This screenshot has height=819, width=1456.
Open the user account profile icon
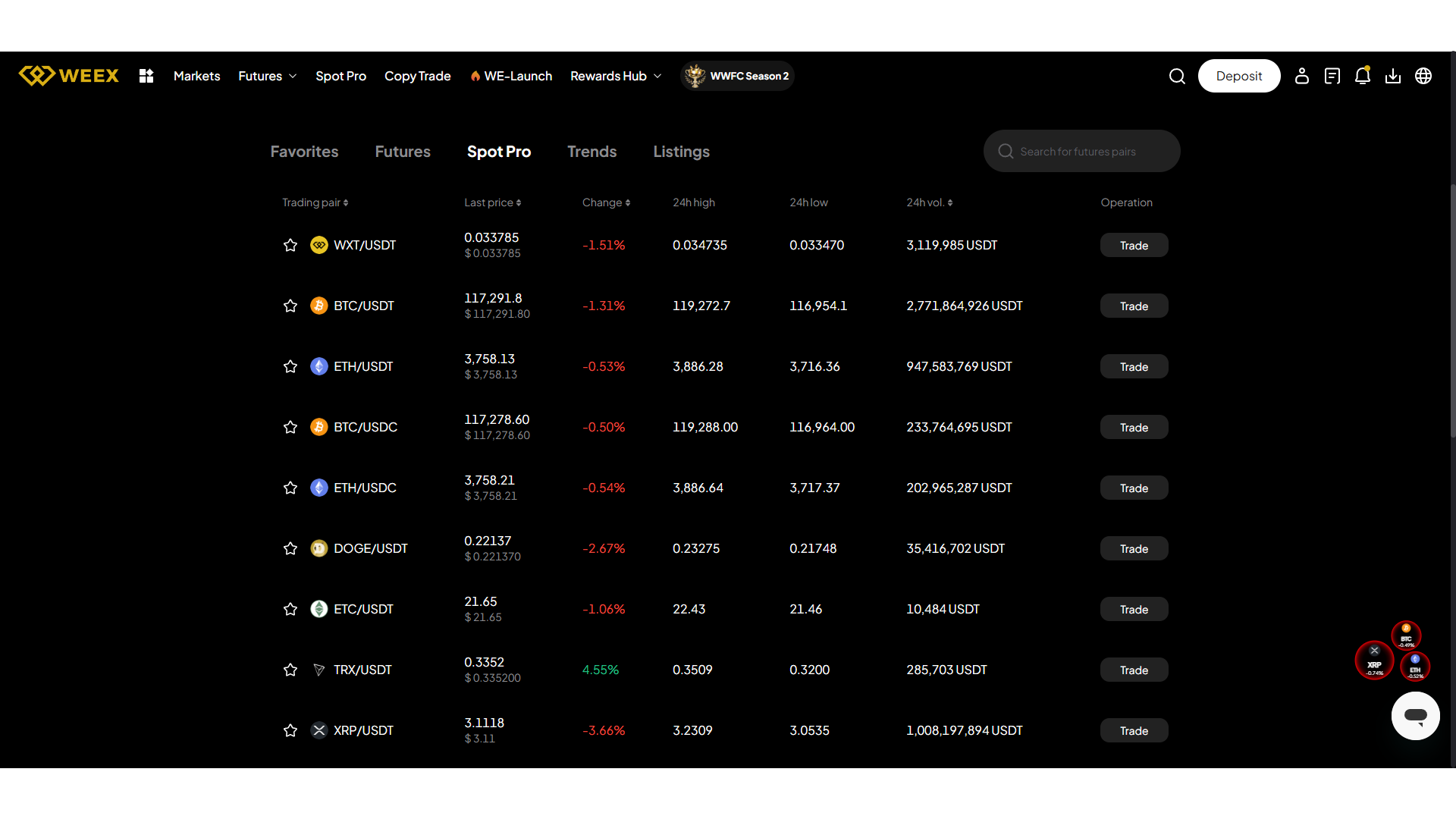point(1302,76)
